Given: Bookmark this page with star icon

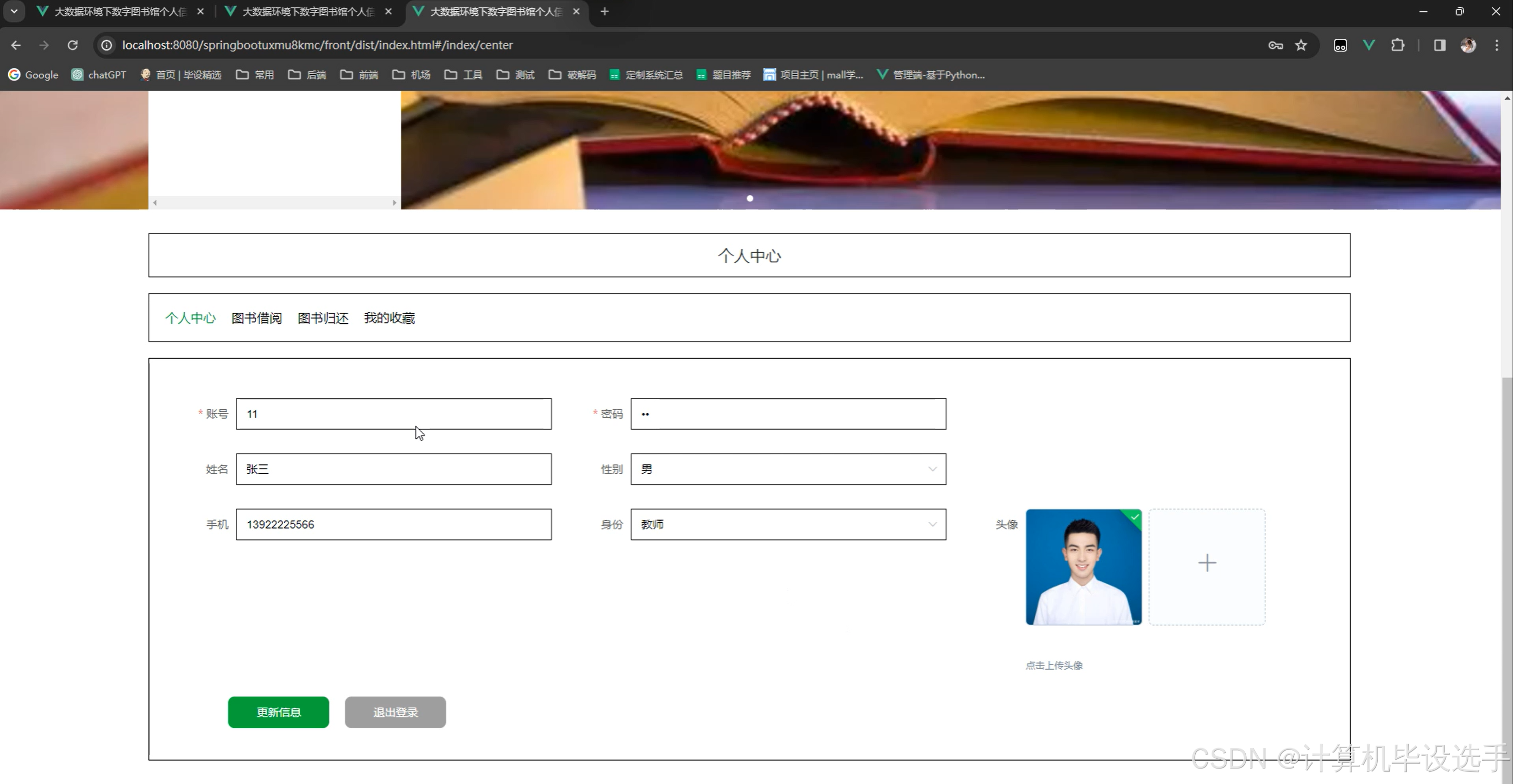Looking at the screenshot, I should pos(1301,45).
